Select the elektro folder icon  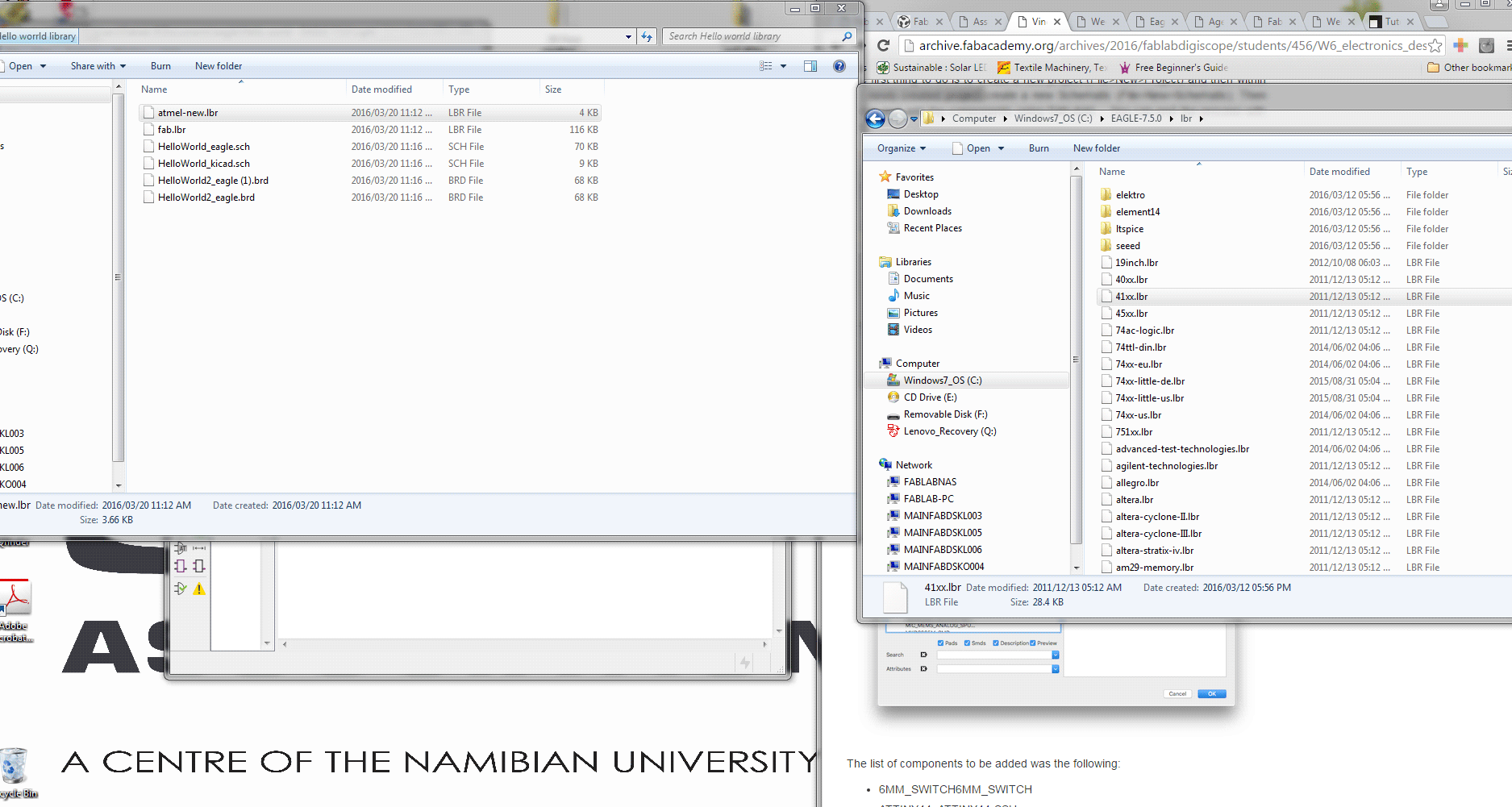point(1106,194)
